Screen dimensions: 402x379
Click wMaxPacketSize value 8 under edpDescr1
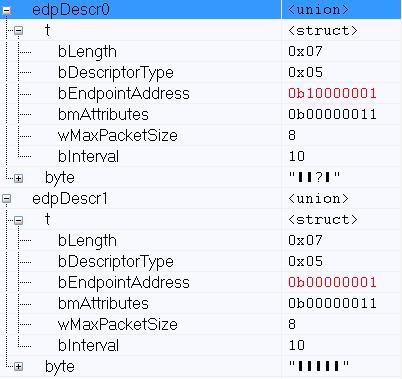[x=292, y=324]
